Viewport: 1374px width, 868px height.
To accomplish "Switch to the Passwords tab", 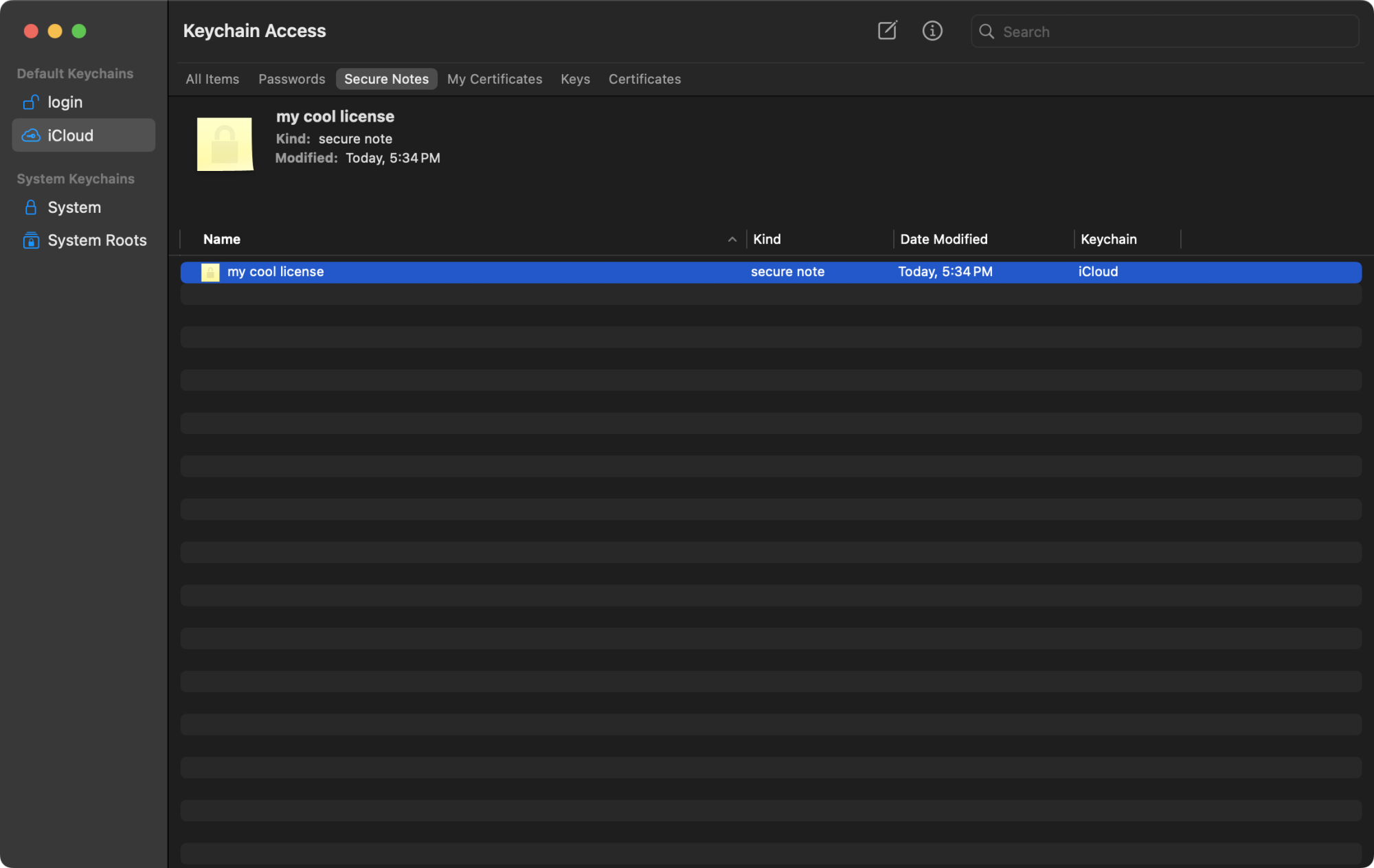I will point(292,79).
